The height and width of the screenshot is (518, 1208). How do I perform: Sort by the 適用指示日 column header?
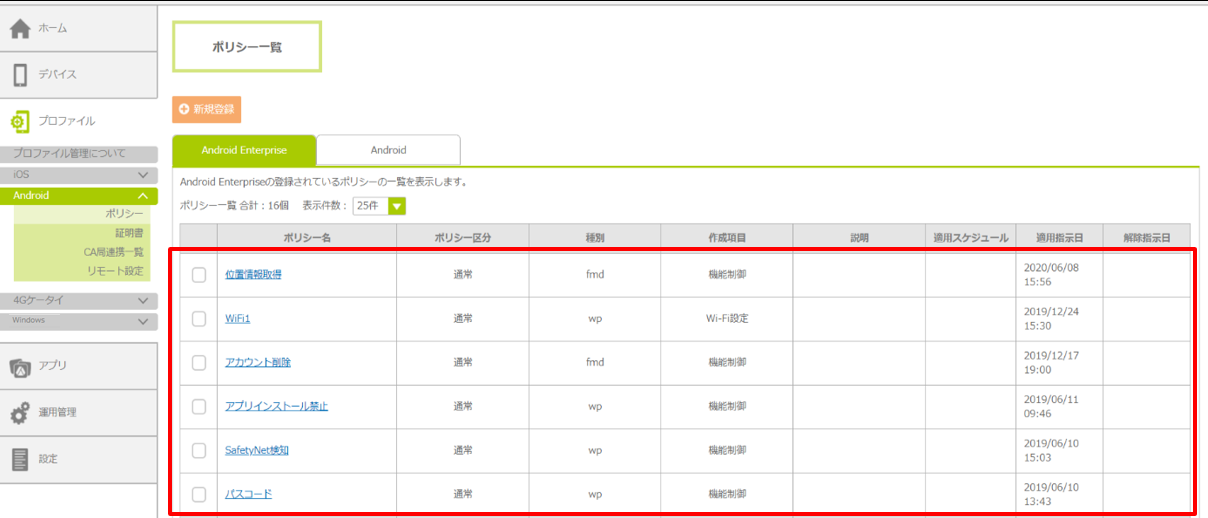(1059, 238)
